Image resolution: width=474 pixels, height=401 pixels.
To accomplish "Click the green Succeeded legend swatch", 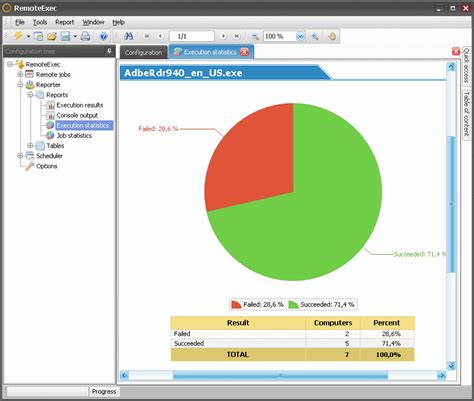I will click(x=293, y=304).
